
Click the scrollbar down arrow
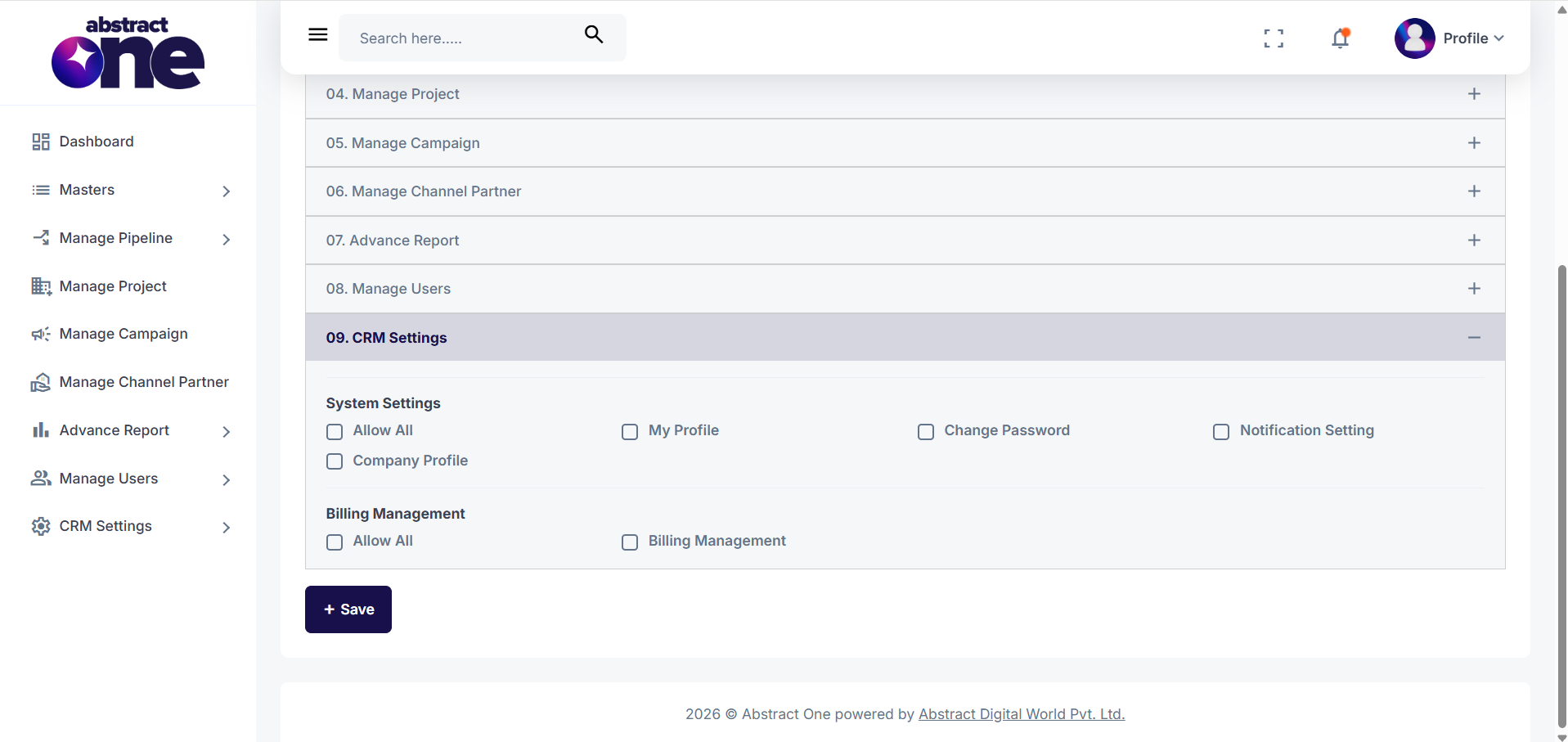(1562, 737)
